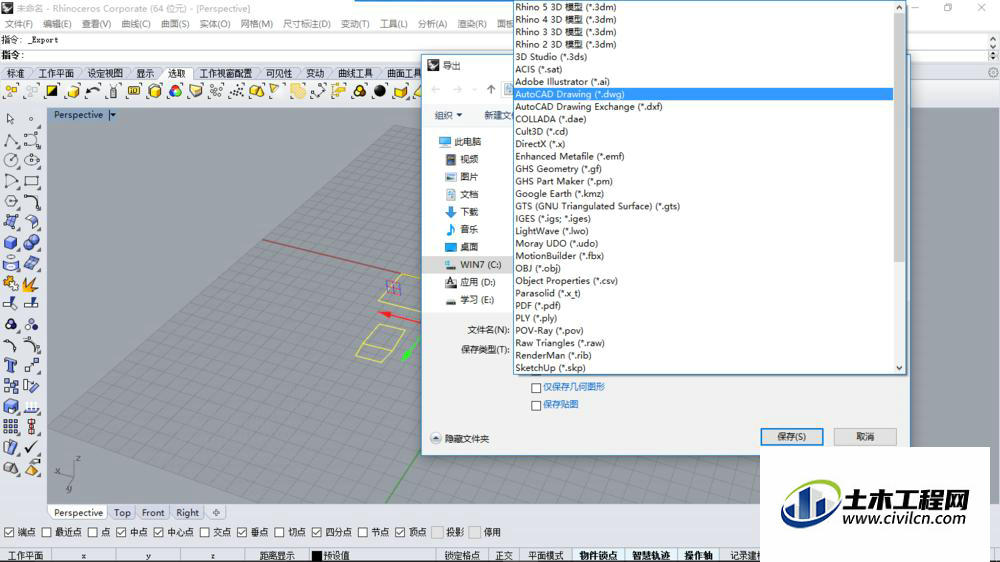This screenshot has height=562, width=1000.
Task: Toggle 锁定格点 in status bar
Action: [x=462, y=556]
